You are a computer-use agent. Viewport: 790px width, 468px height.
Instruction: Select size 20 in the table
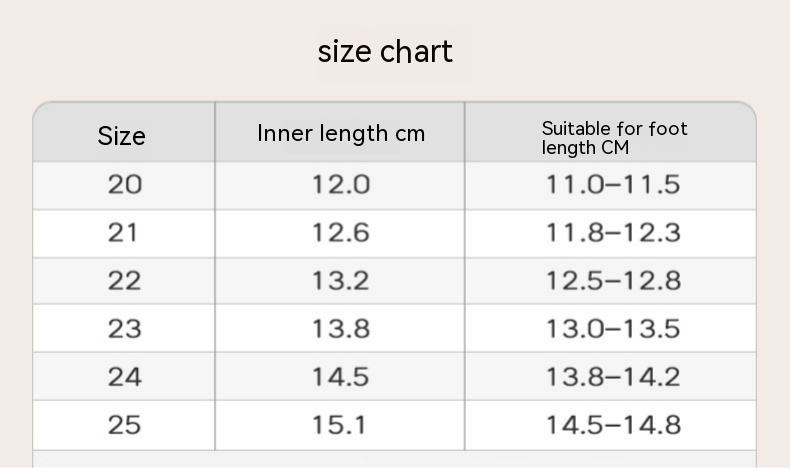pyautogui.click(x=125, y=185)
